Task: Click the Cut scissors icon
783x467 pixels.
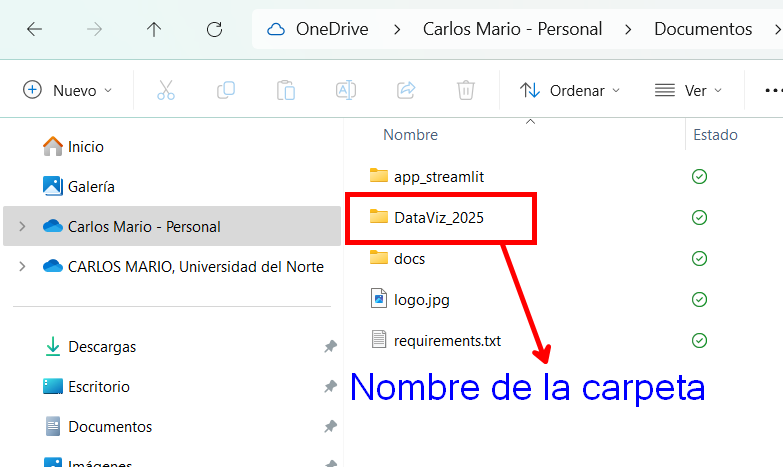Action: [x=166, y=90]
